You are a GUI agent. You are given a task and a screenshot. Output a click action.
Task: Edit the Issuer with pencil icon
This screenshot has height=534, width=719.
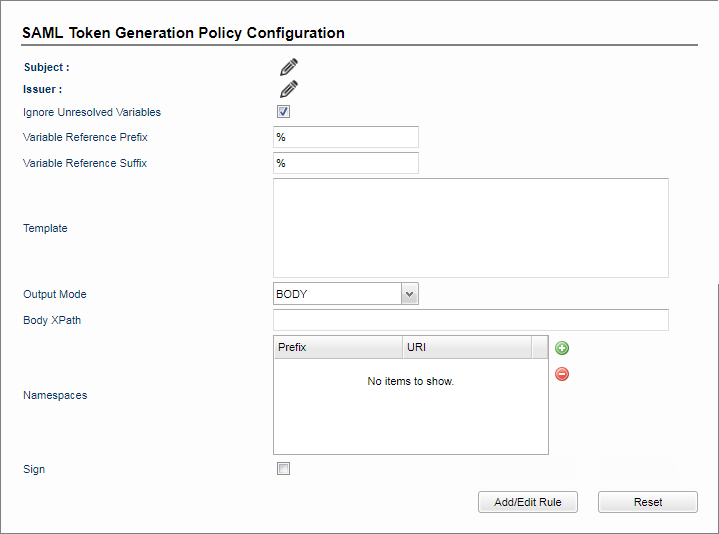288,89
